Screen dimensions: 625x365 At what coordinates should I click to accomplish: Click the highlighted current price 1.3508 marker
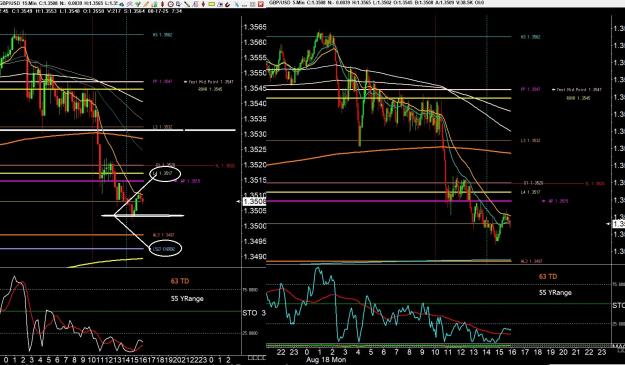point(254,202)
